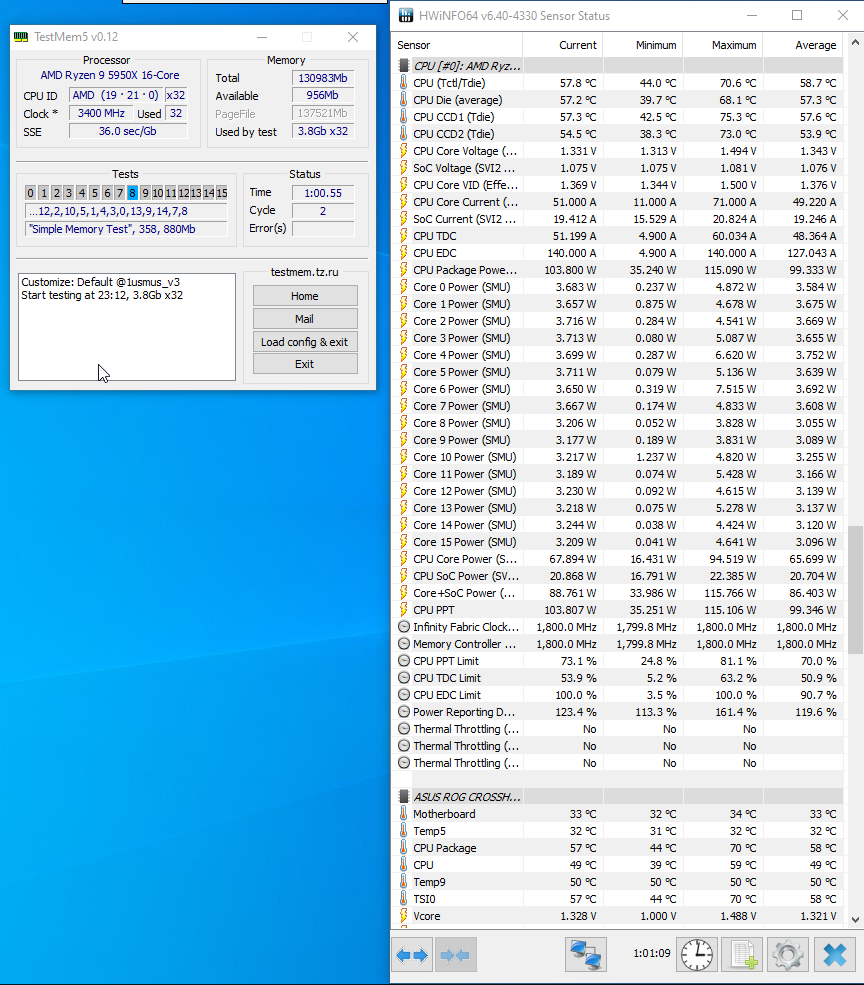
Task: Click the AMD Ryzen 9 5950X 16-Core text
Action: coord(110,75)
